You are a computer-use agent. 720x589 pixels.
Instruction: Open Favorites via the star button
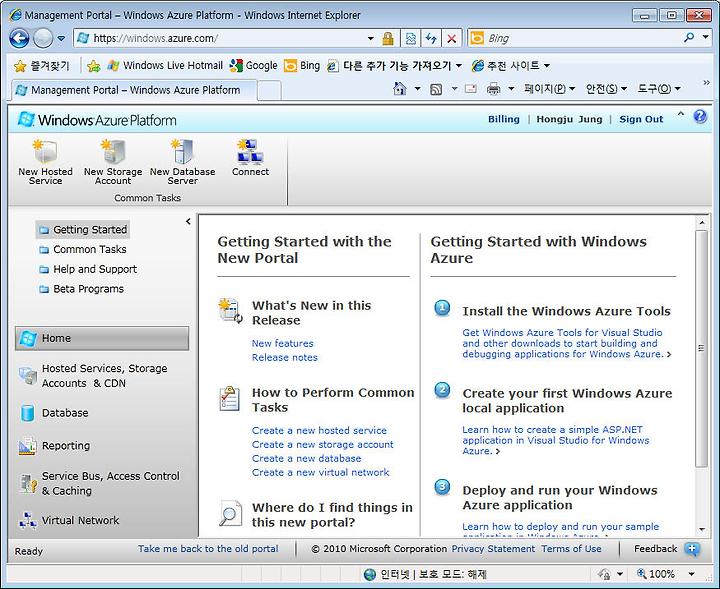pos(41,66)
